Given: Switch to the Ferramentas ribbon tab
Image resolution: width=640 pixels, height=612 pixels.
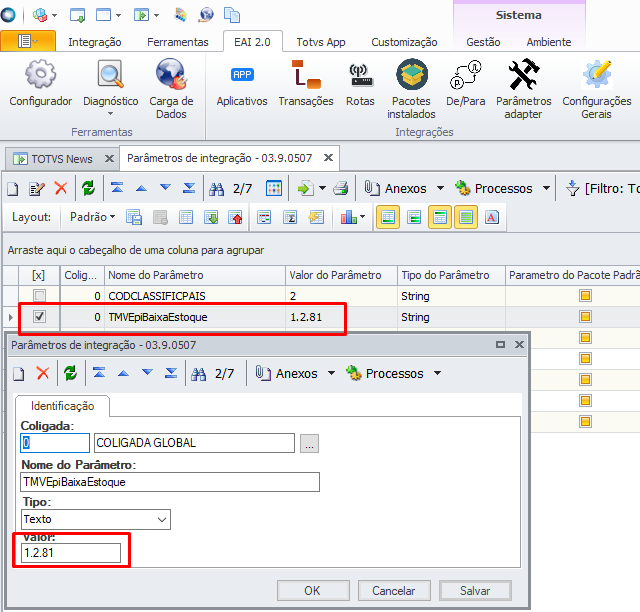Looking at the screenshot, I should click(x=178, y=42).
